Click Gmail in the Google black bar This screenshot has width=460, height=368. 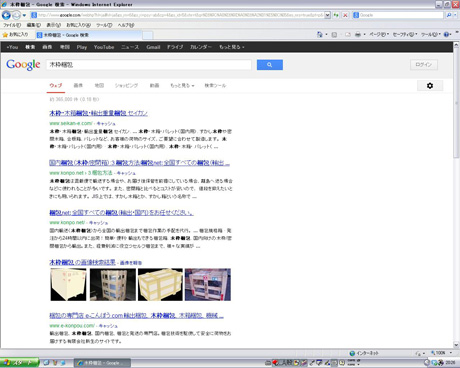coord(153,47)
